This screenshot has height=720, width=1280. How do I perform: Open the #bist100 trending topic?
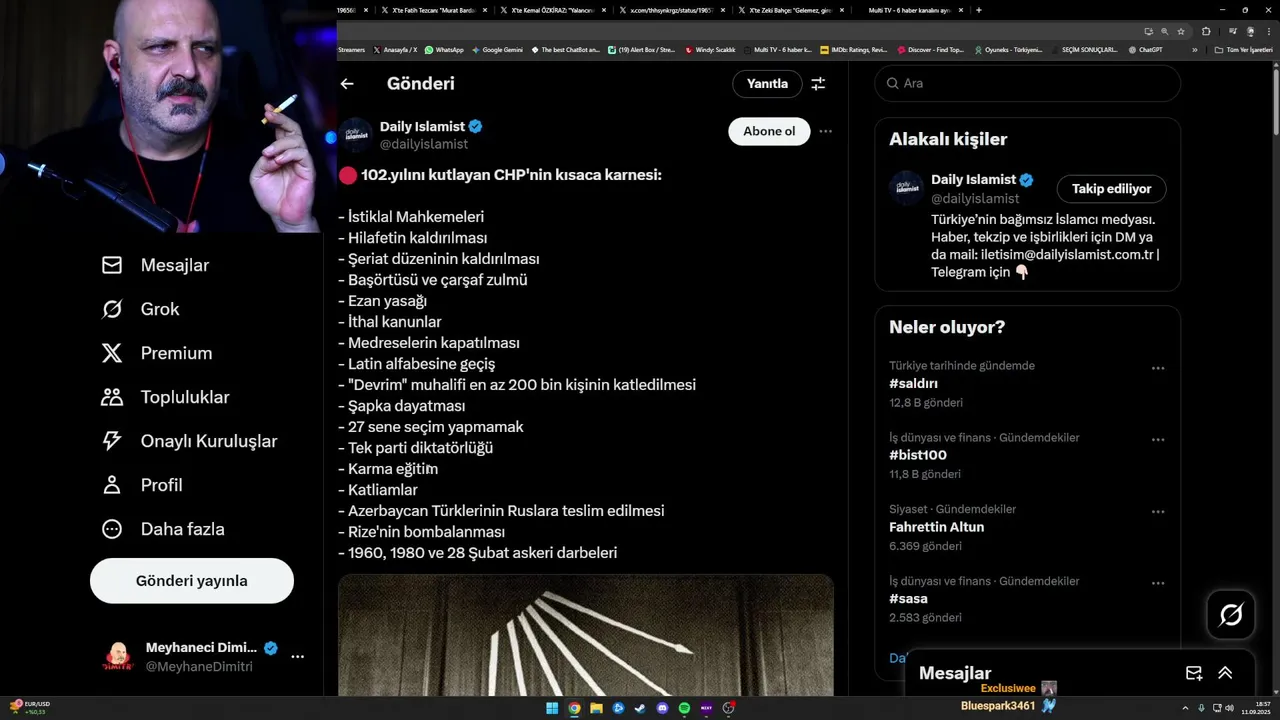coord(918,455)
